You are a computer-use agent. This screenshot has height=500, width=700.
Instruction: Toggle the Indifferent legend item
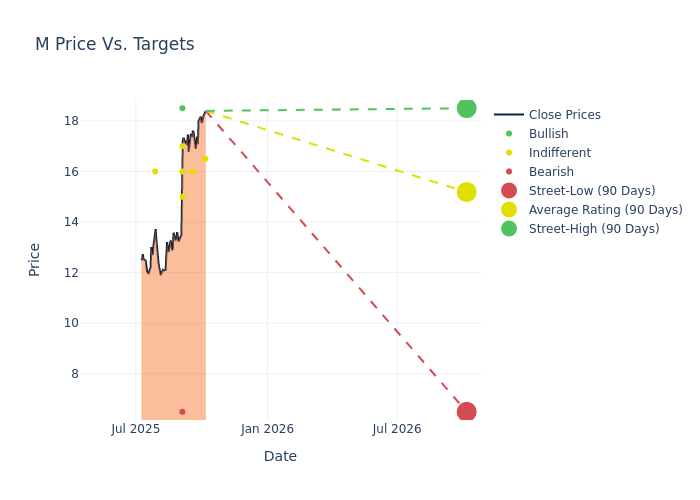tap(559, 153)
